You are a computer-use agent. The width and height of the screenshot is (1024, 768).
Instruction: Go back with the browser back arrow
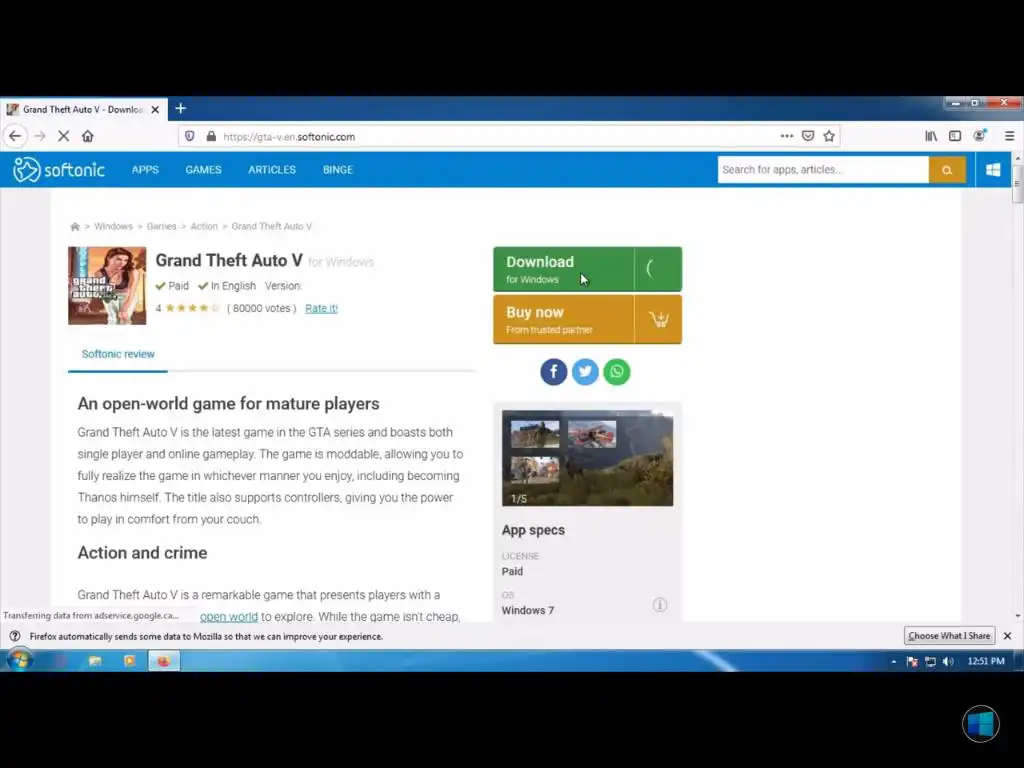[x=15, y=136]
